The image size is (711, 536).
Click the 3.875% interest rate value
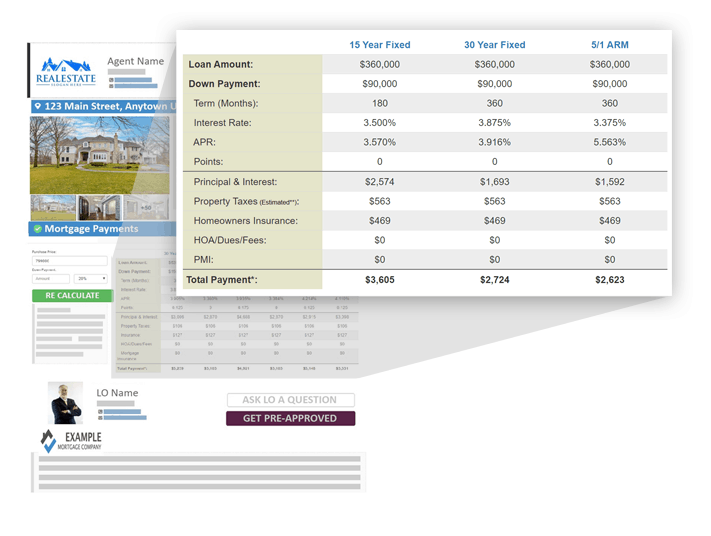pyautogui.click(x=494, y=123)
